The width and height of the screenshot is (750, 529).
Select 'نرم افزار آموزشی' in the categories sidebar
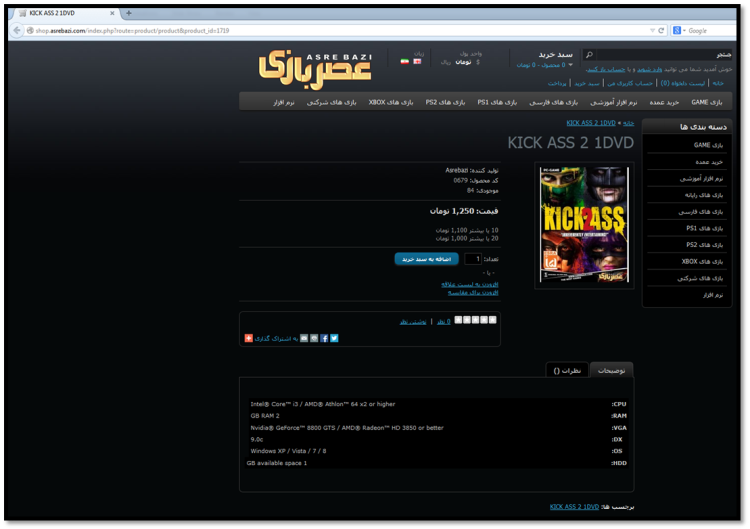[702, 178]
